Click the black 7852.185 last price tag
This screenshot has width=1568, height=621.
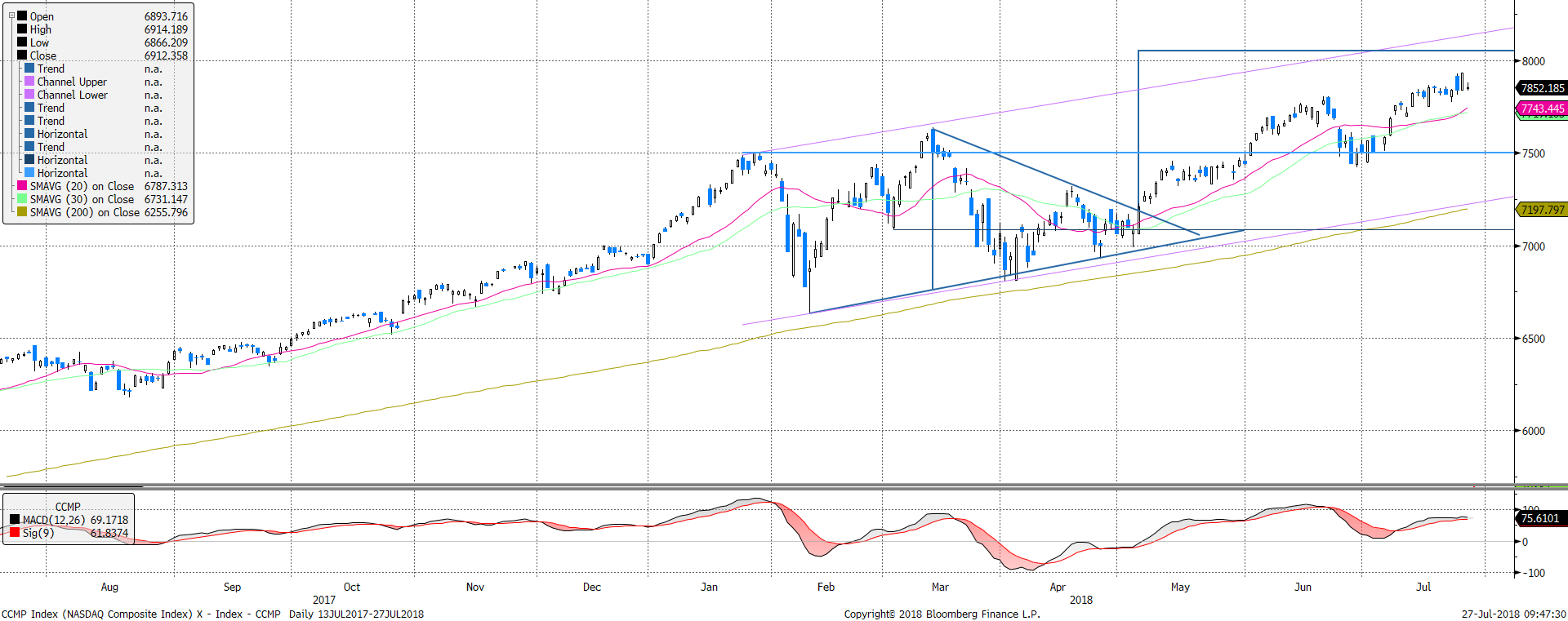1542,88
